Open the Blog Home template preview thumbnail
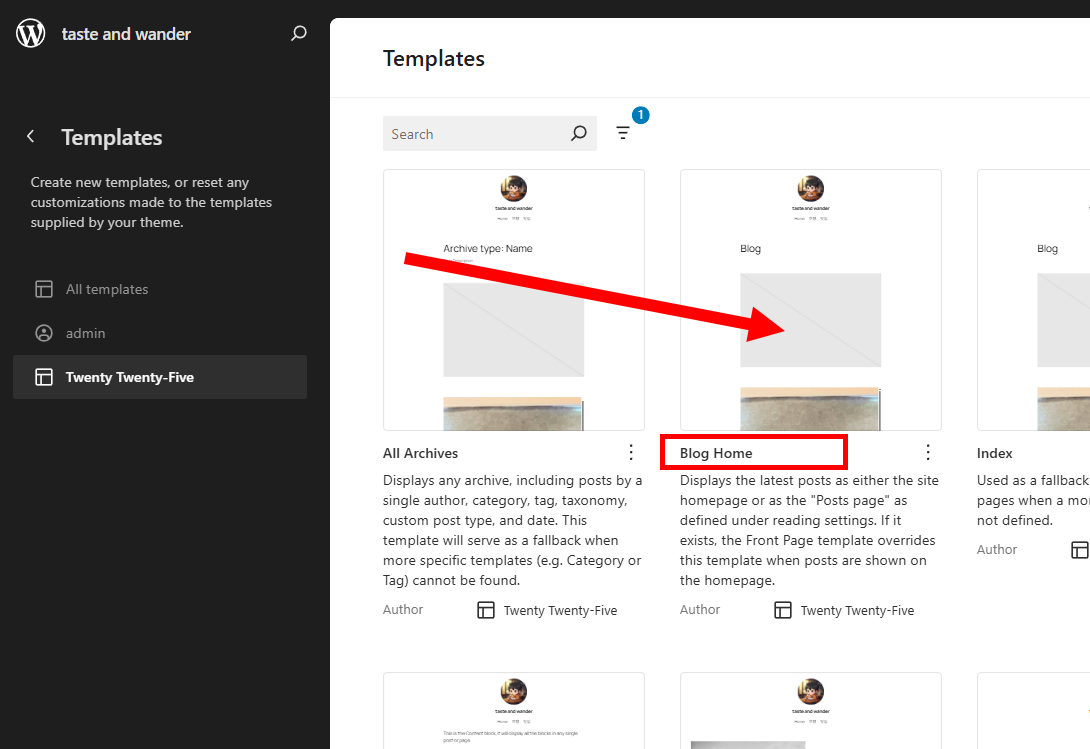The image size is (1090, 749). [x=811, y=300]
